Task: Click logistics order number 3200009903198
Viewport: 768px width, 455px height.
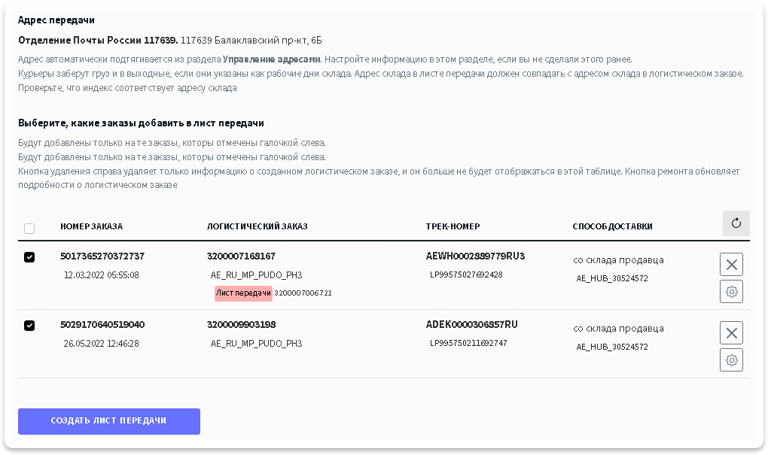Action: click(241, 325)
